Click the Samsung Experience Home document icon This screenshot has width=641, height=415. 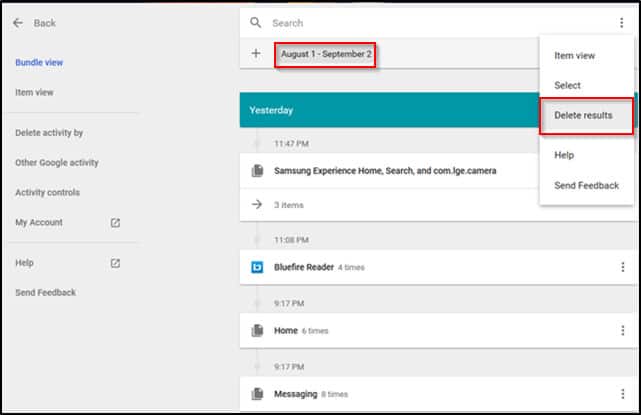point(257,170)
